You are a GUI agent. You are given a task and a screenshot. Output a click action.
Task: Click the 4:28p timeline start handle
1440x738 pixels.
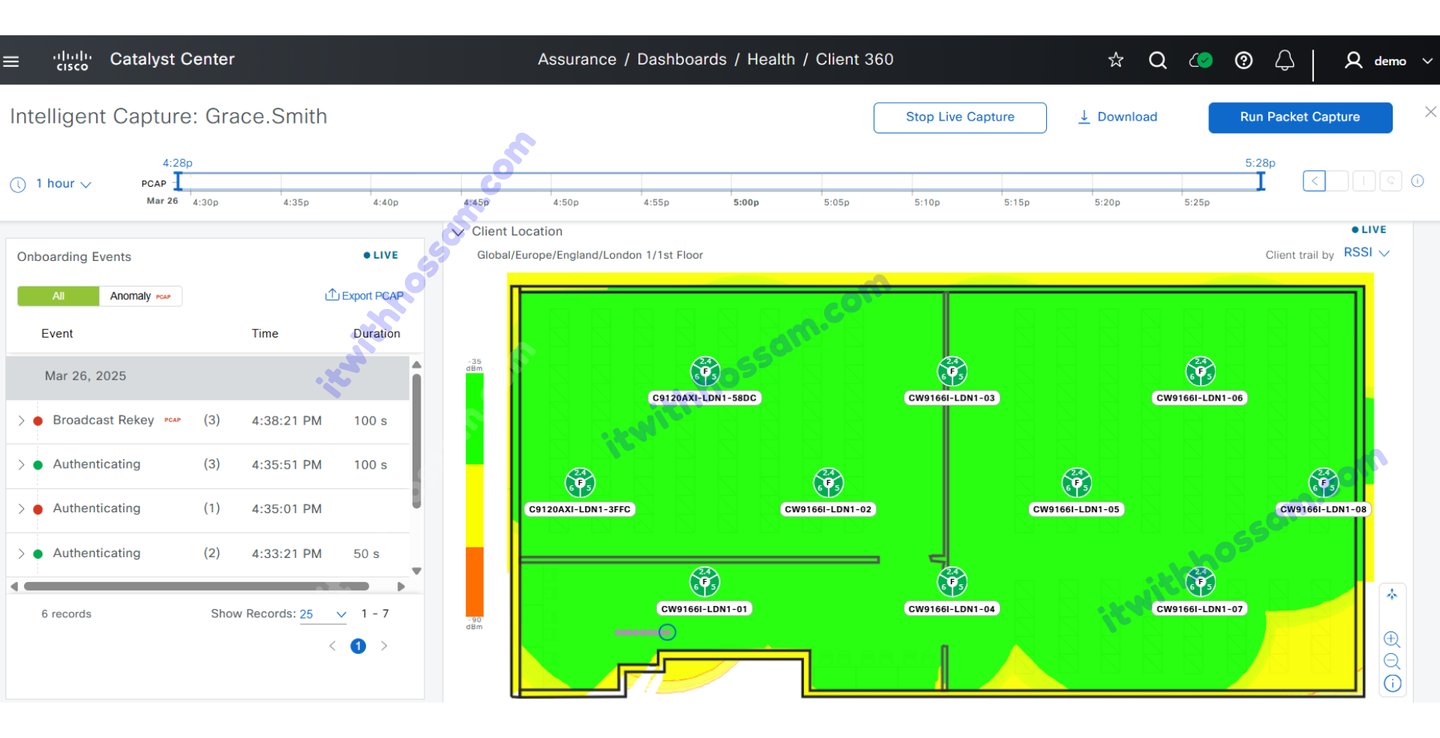click(178, 181)
